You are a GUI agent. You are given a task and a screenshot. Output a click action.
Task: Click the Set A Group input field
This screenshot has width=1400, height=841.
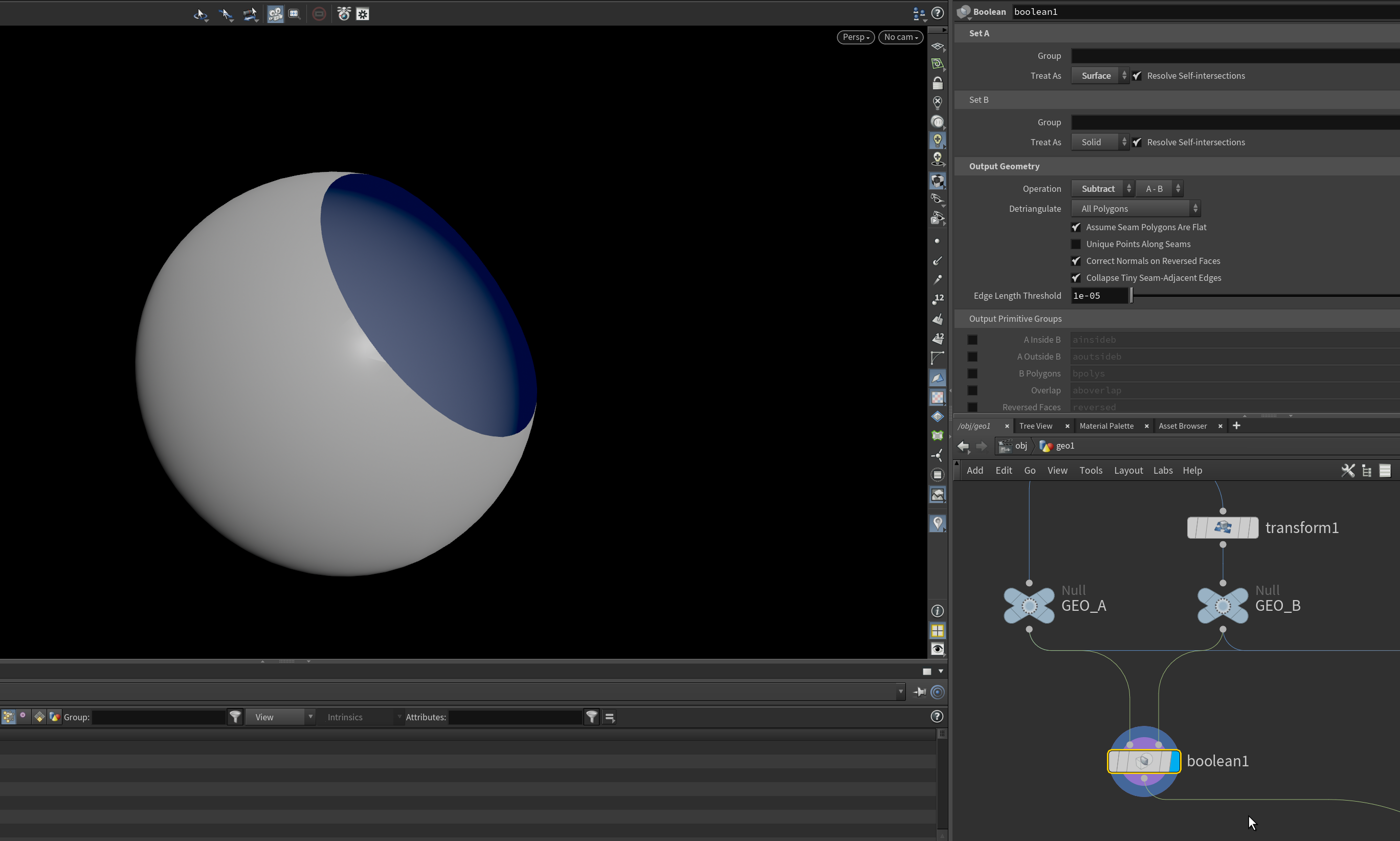pos(1235,56)
